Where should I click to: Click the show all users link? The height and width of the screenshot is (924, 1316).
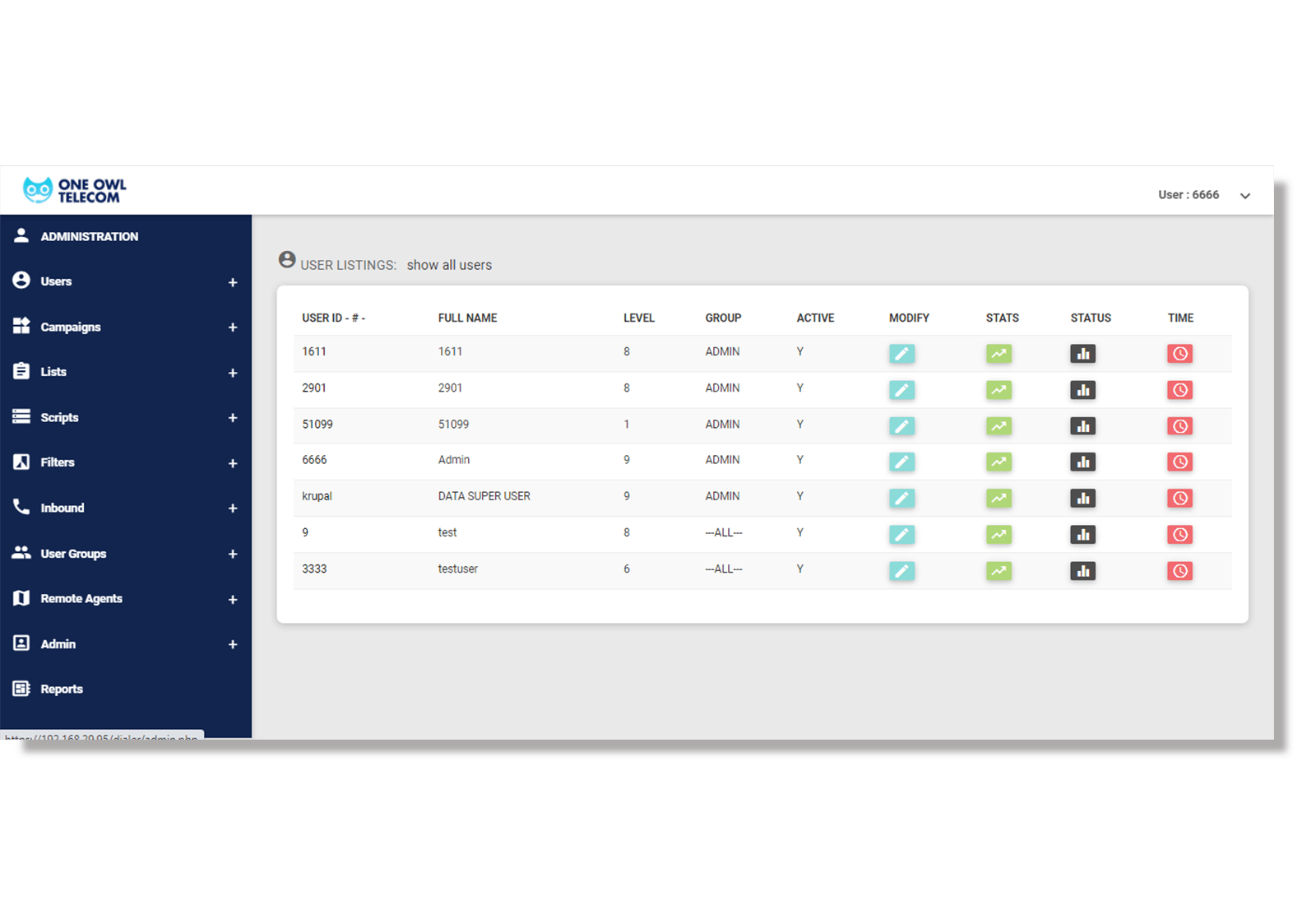pyautogui.click(x=449, y=265)
